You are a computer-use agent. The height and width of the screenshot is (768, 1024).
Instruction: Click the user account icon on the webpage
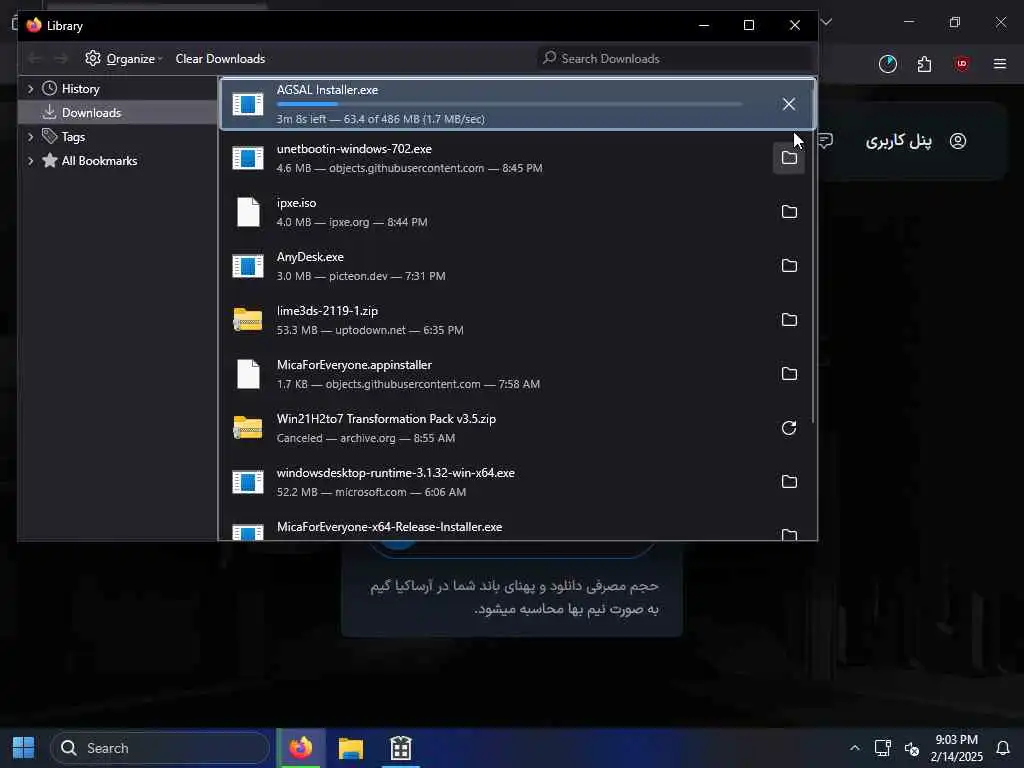958,141
